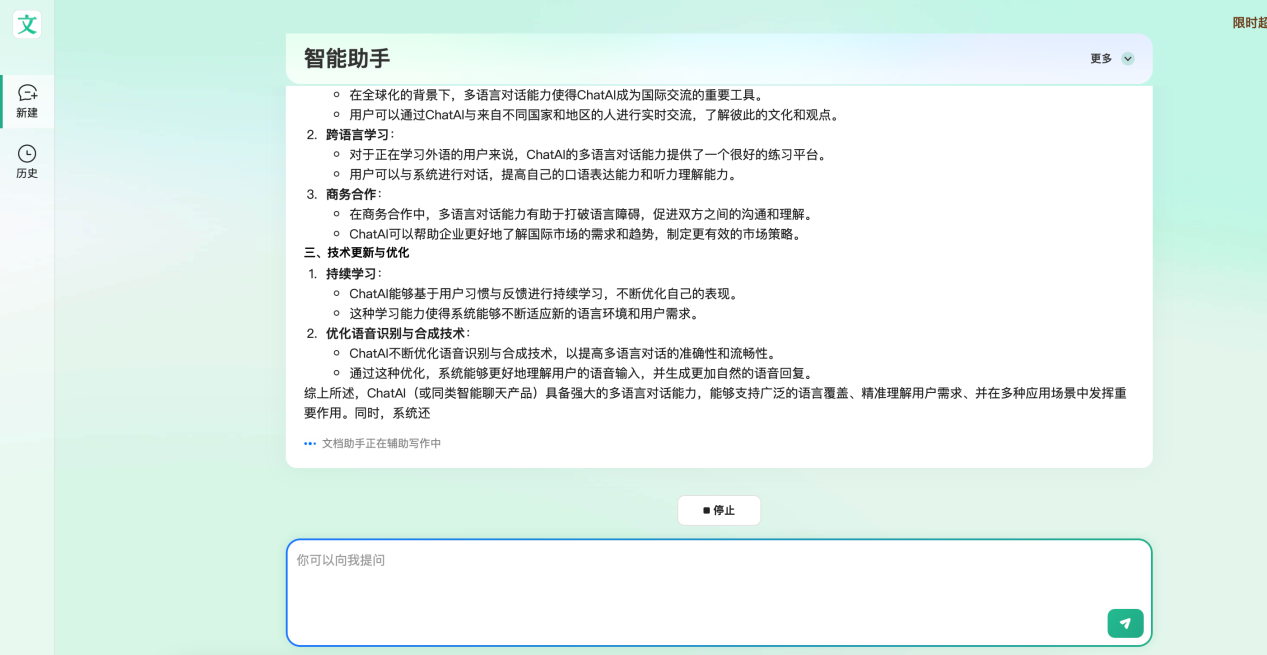This screenshot has width=1267, height=655.
Task: Stop generation with 停止 button
Action: click(719, 510)
